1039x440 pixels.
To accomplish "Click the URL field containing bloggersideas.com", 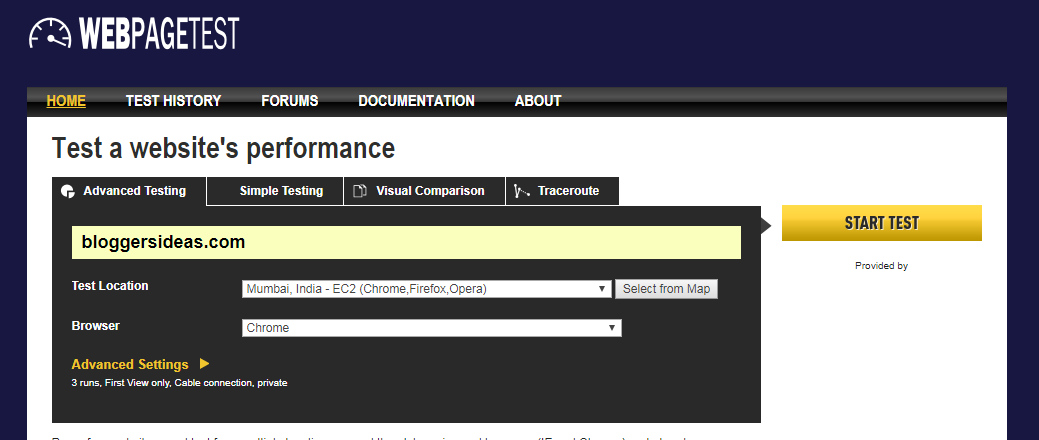I will pos(406,243).
